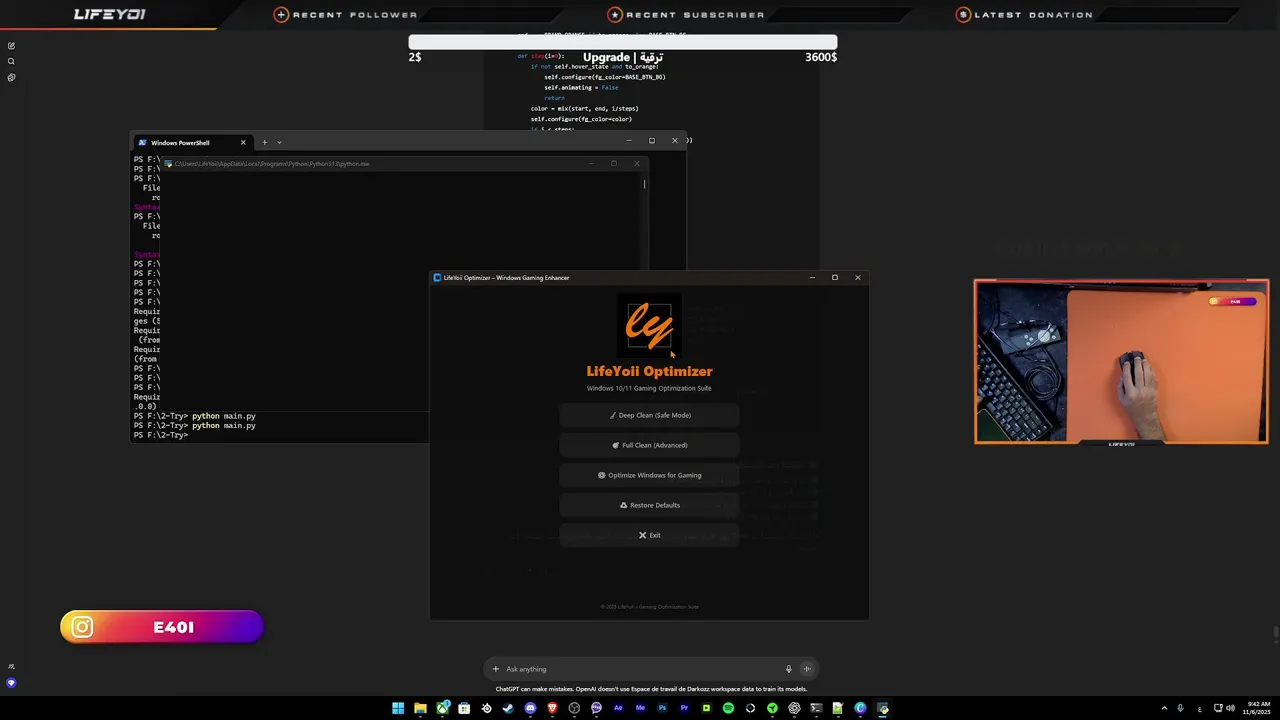The height and width of the screenshot is (720, 1280).
Task: Open ChatGPT attachment plus button
Action: click(495, 669)
